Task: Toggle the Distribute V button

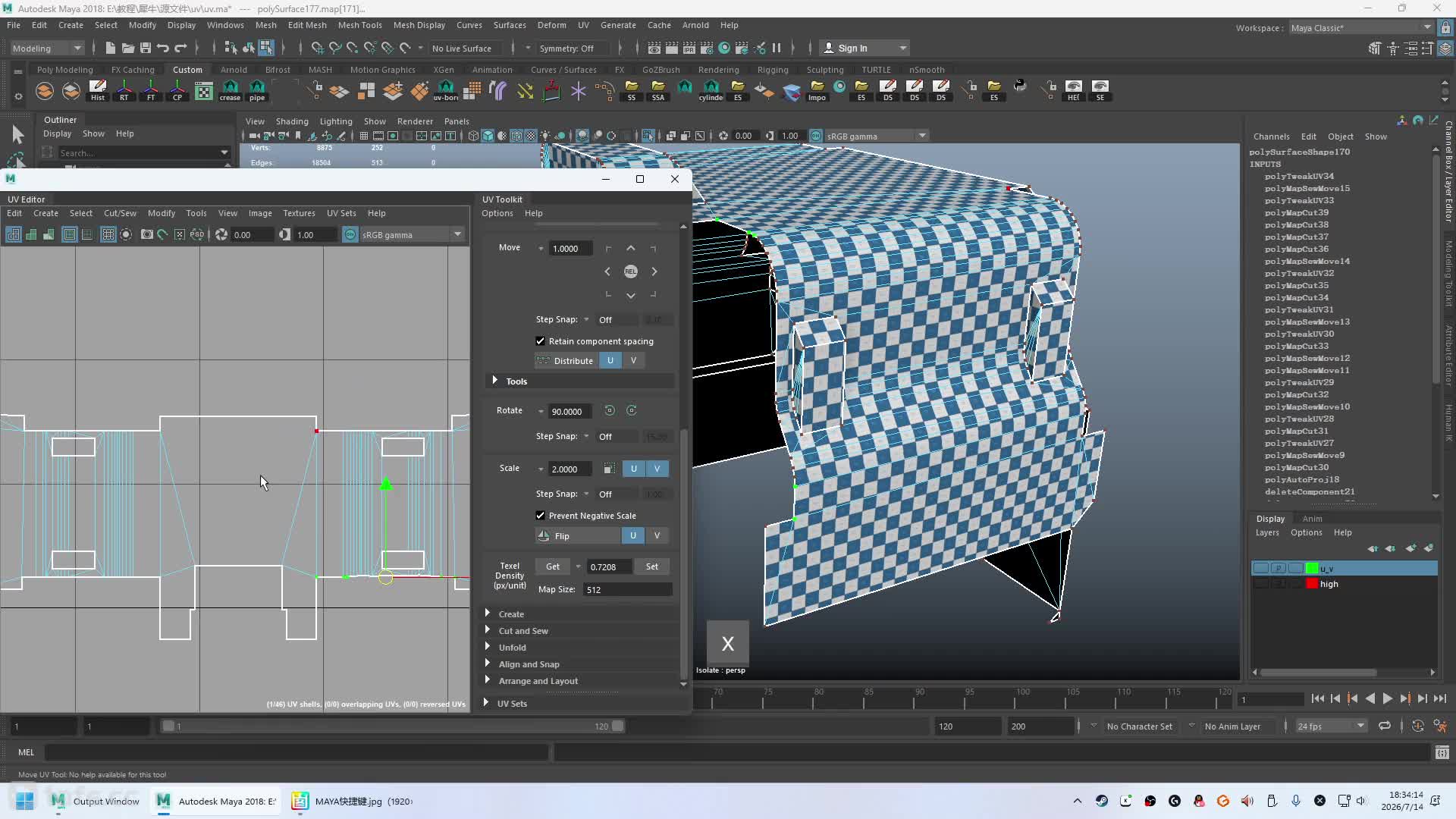Action: pos(633,361)
